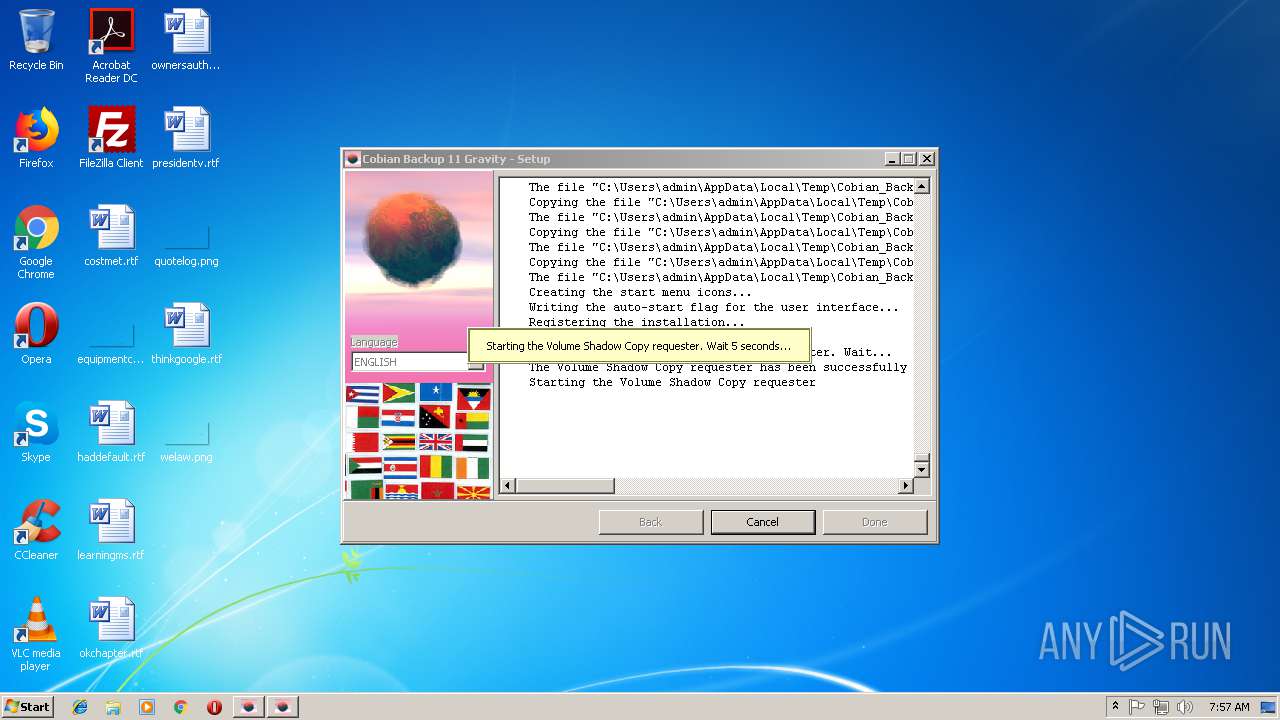Launch CCleaner from the desktop
Screen dimensions: 1280x720
point(36,530)
